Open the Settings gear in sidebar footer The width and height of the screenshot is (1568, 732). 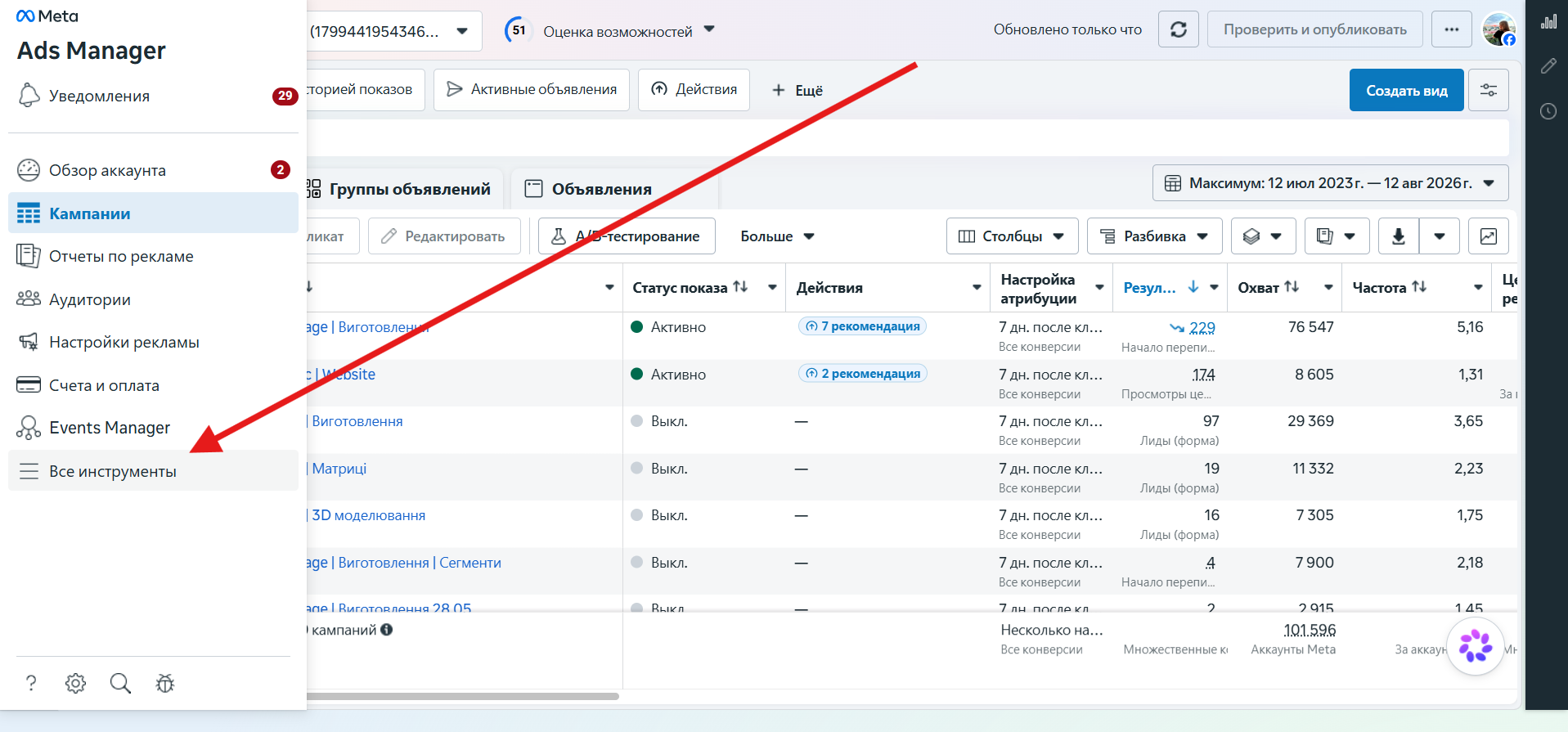(x=75, y=683)
